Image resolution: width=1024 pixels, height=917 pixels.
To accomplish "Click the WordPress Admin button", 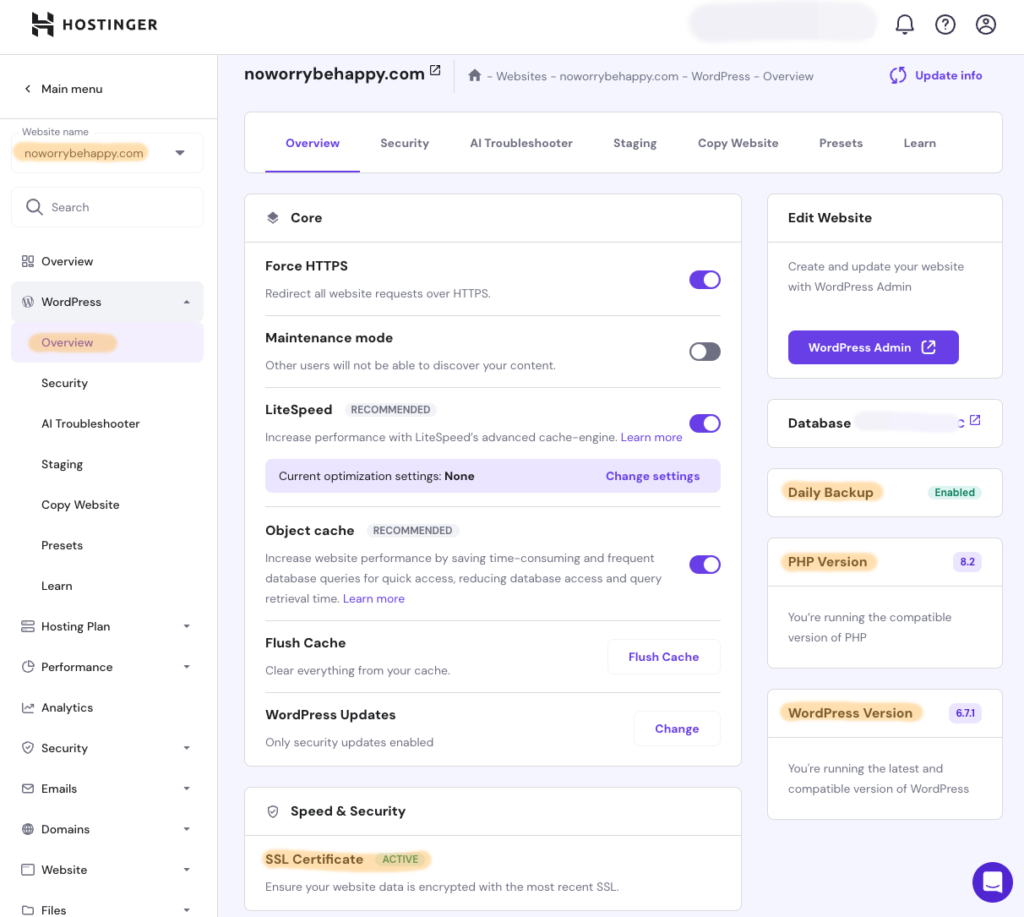I will 873,347.
